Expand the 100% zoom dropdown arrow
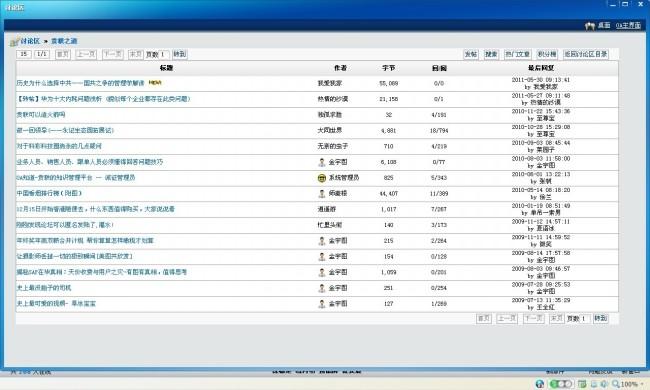 (642, 384)
